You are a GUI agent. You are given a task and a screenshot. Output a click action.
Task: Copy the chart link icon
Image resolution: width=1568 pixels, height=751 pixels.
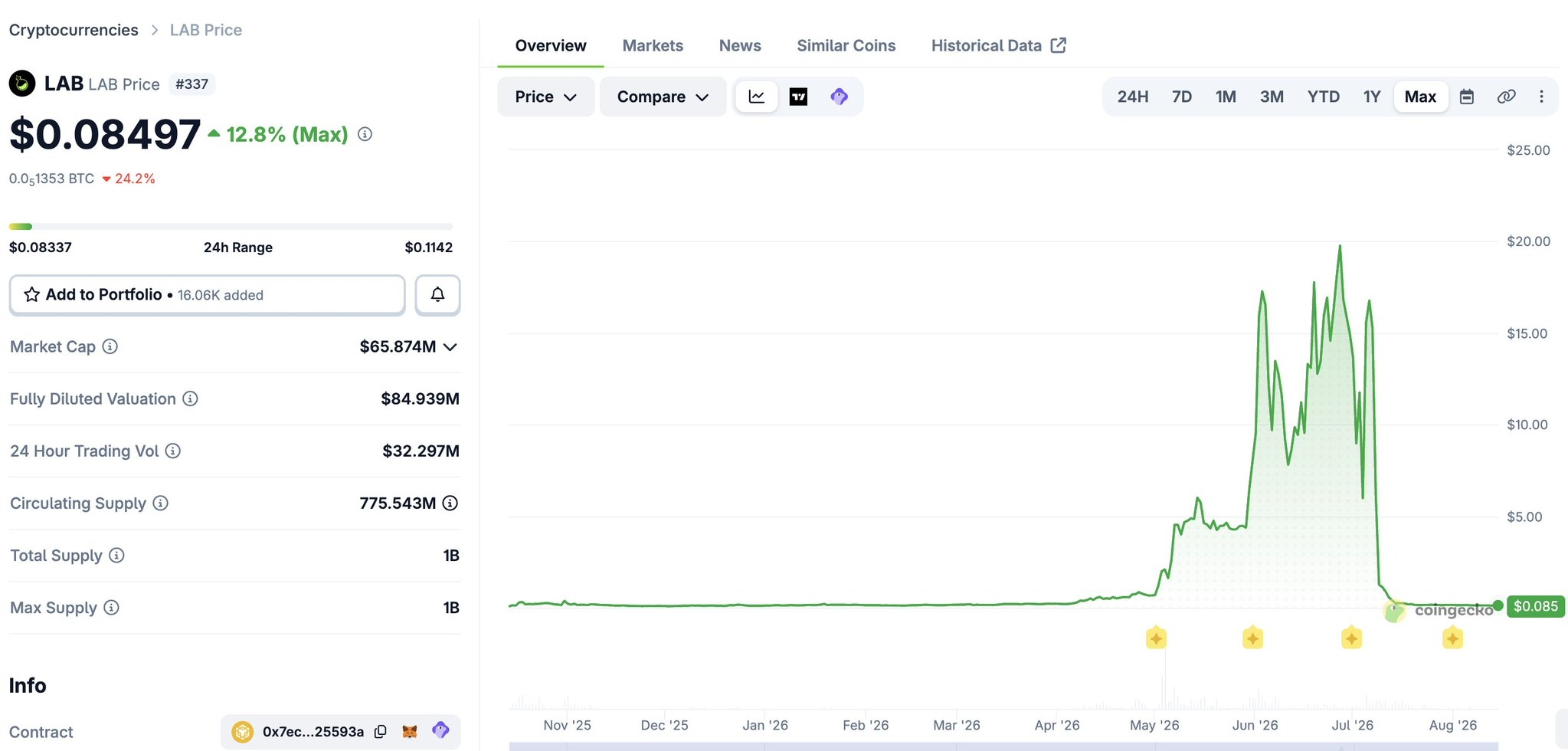coord(1506,97)
